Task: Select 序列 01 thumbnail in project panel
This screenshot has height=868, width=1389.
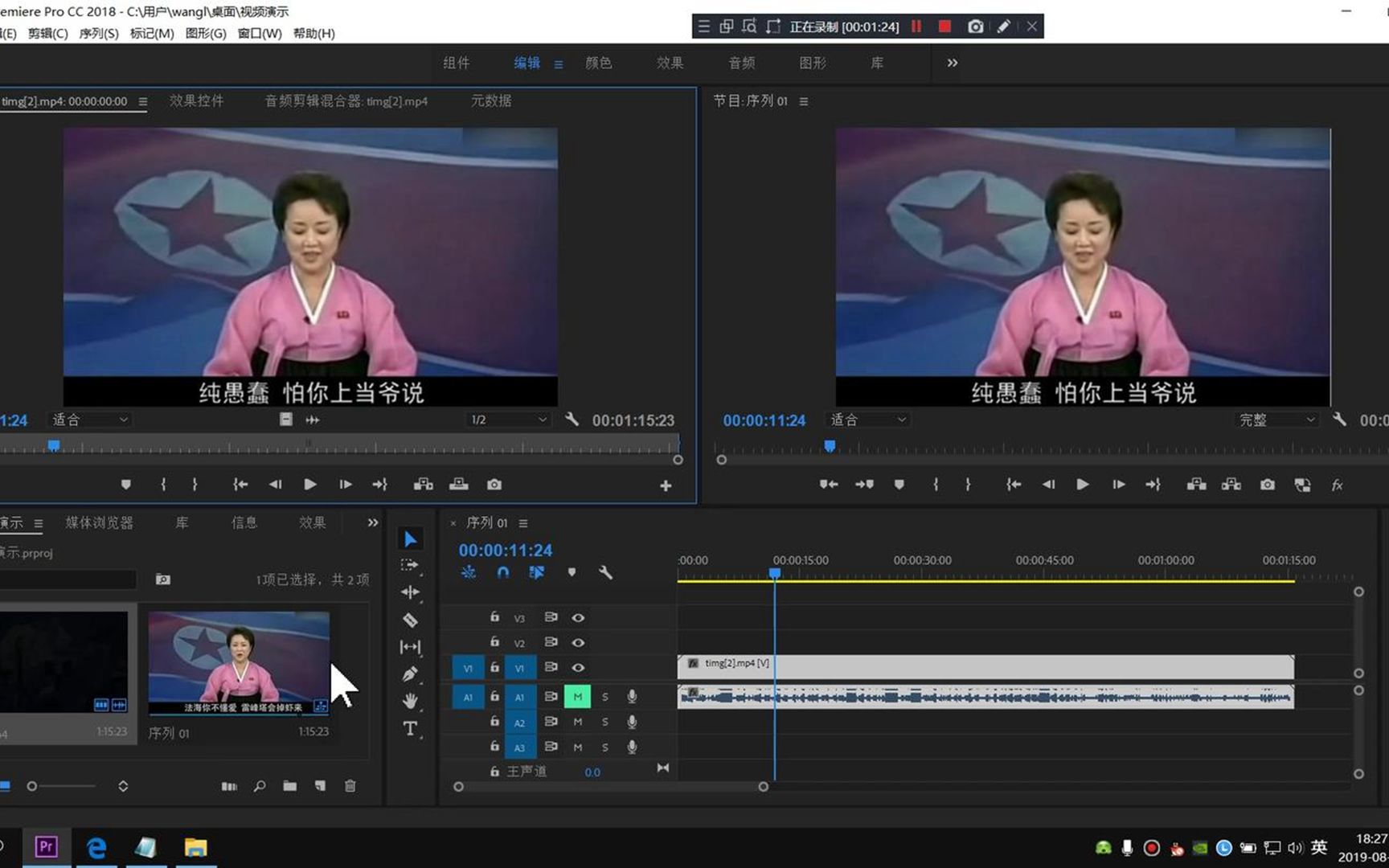Action: 239,663
